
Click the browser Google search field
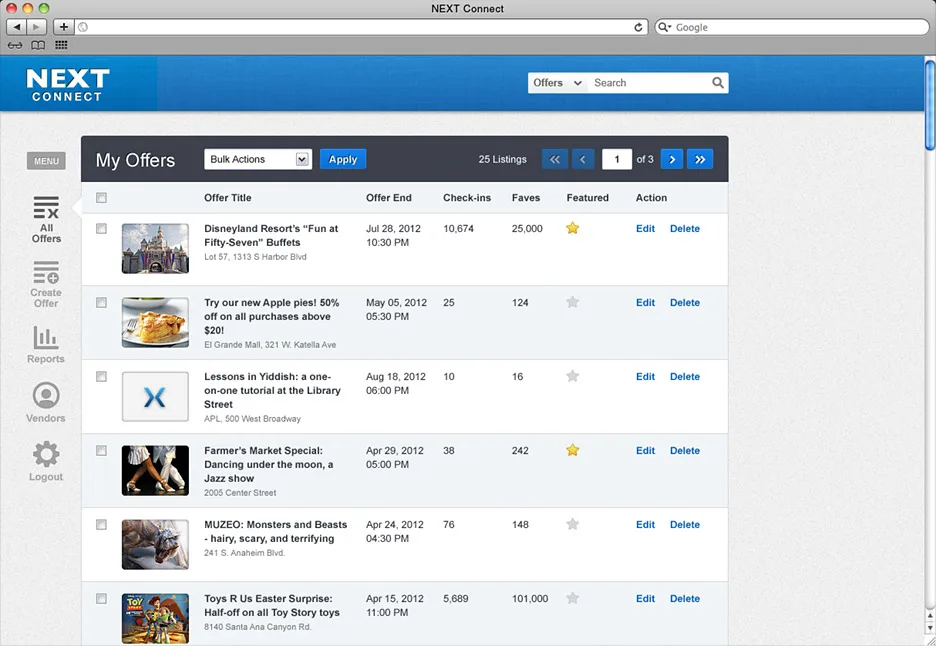[792, 27]
